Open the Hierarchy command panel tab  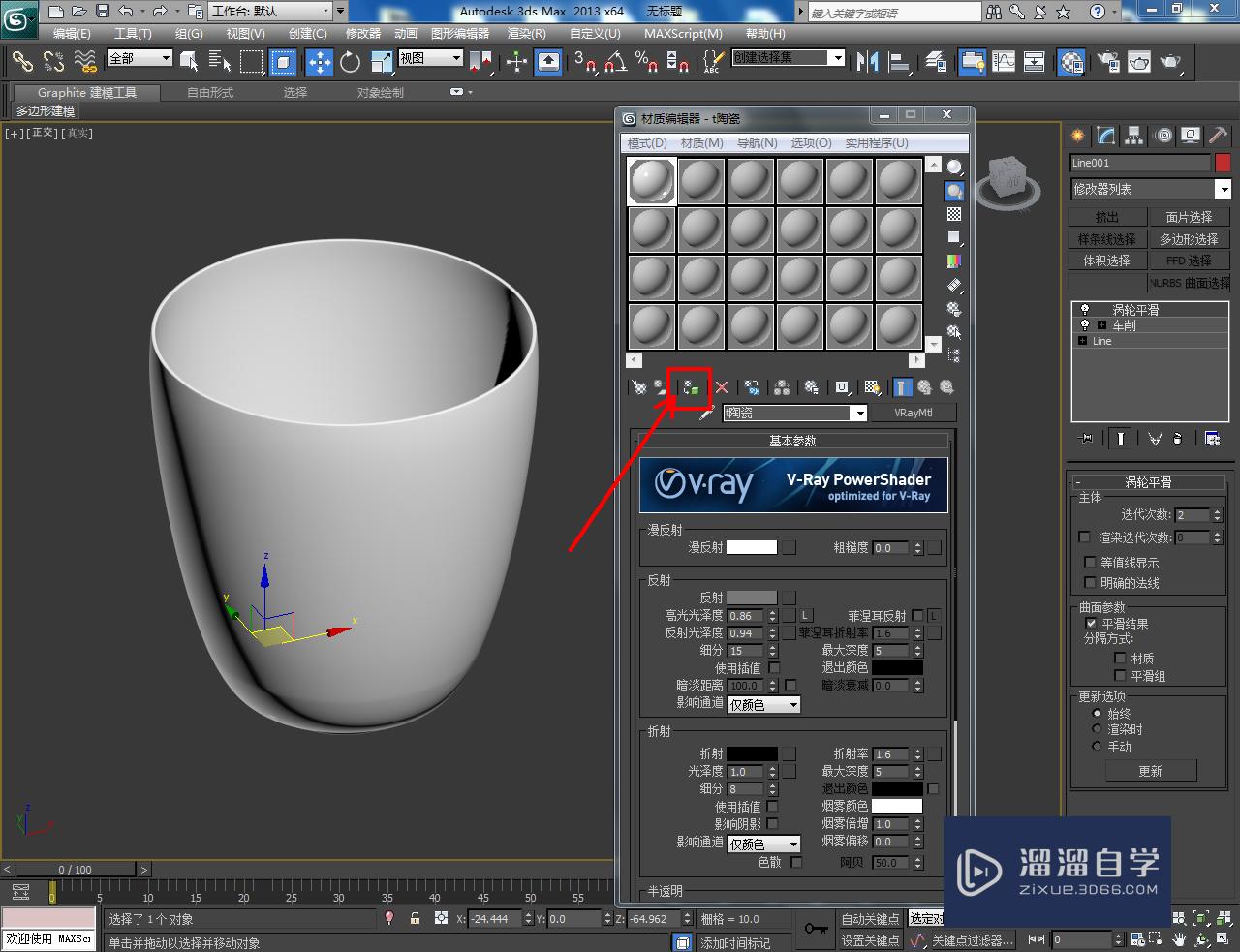tap(1134, 136)
